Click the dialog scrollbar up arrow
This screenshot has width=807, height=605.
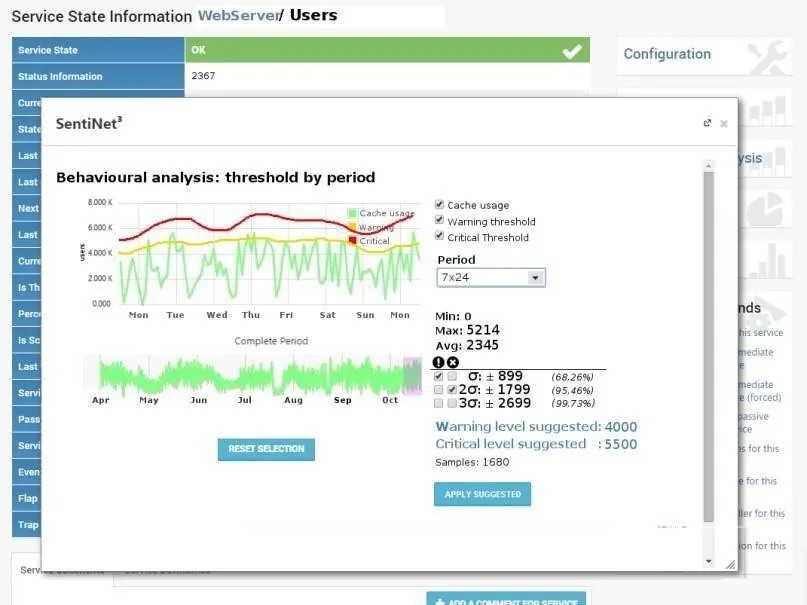click(x=709, y=166)
